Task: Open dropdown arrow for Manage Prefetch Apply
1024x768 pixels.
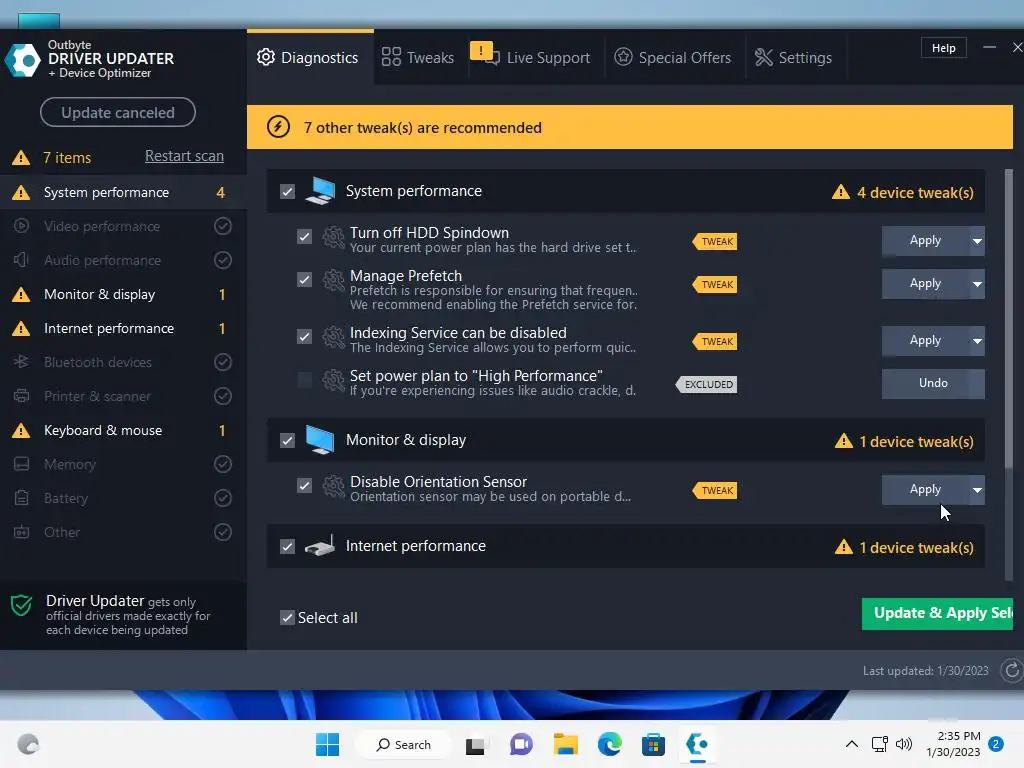Action: [x=977, y=284]
